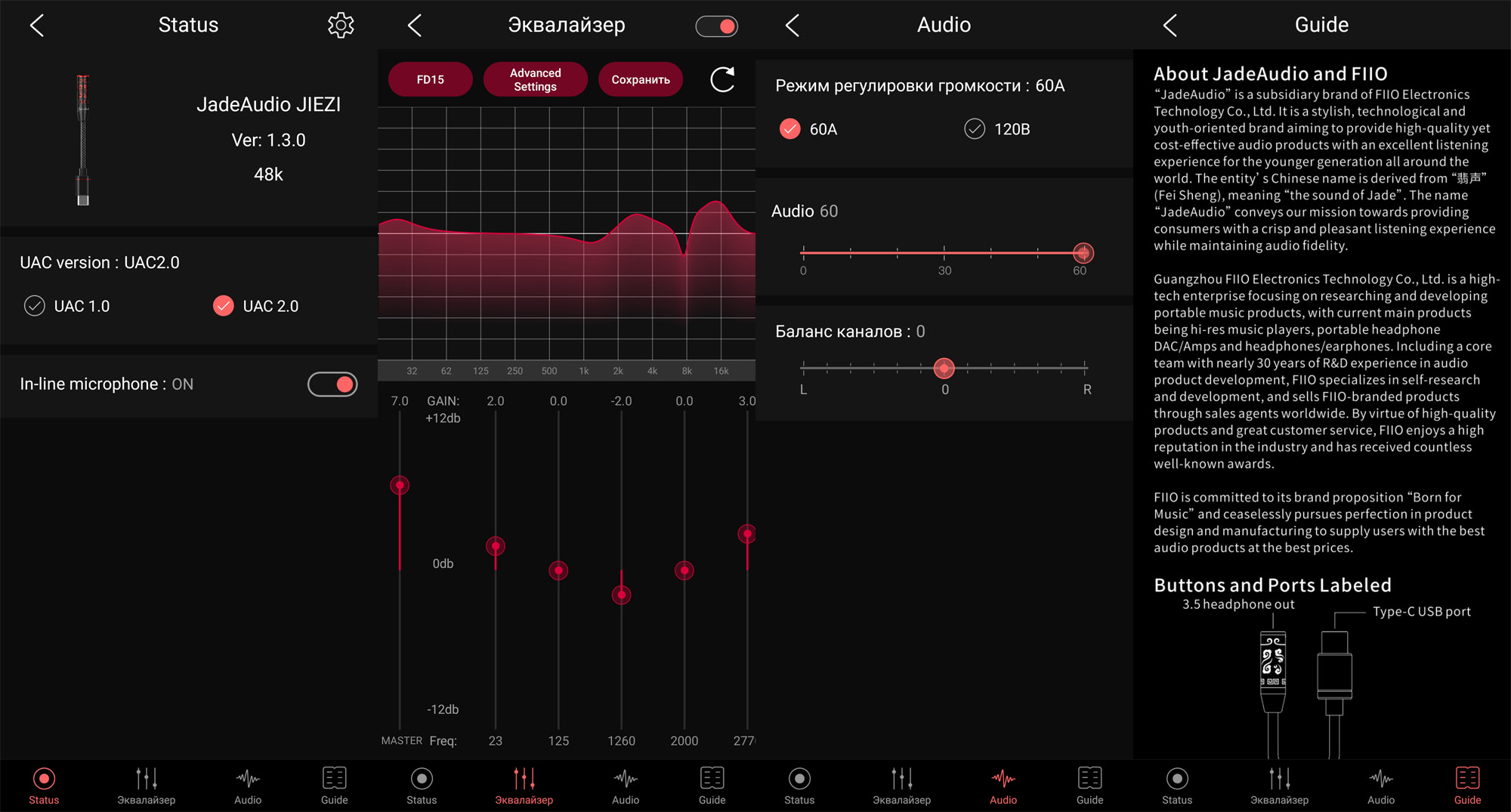Click the Buttons and Ports Labeled heading

pyautogui.click(x=1273, y=585)
